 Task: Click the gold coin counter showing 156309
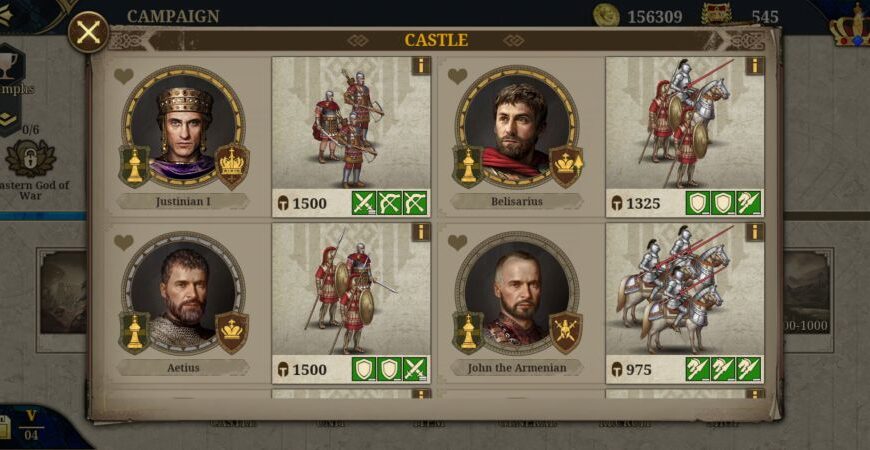point(638,16)
